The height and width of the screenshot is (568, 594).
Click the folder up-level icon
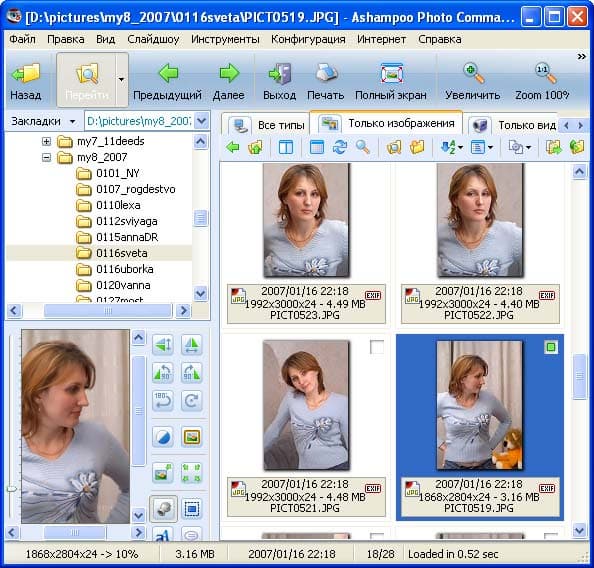click(x=255, y=147)
